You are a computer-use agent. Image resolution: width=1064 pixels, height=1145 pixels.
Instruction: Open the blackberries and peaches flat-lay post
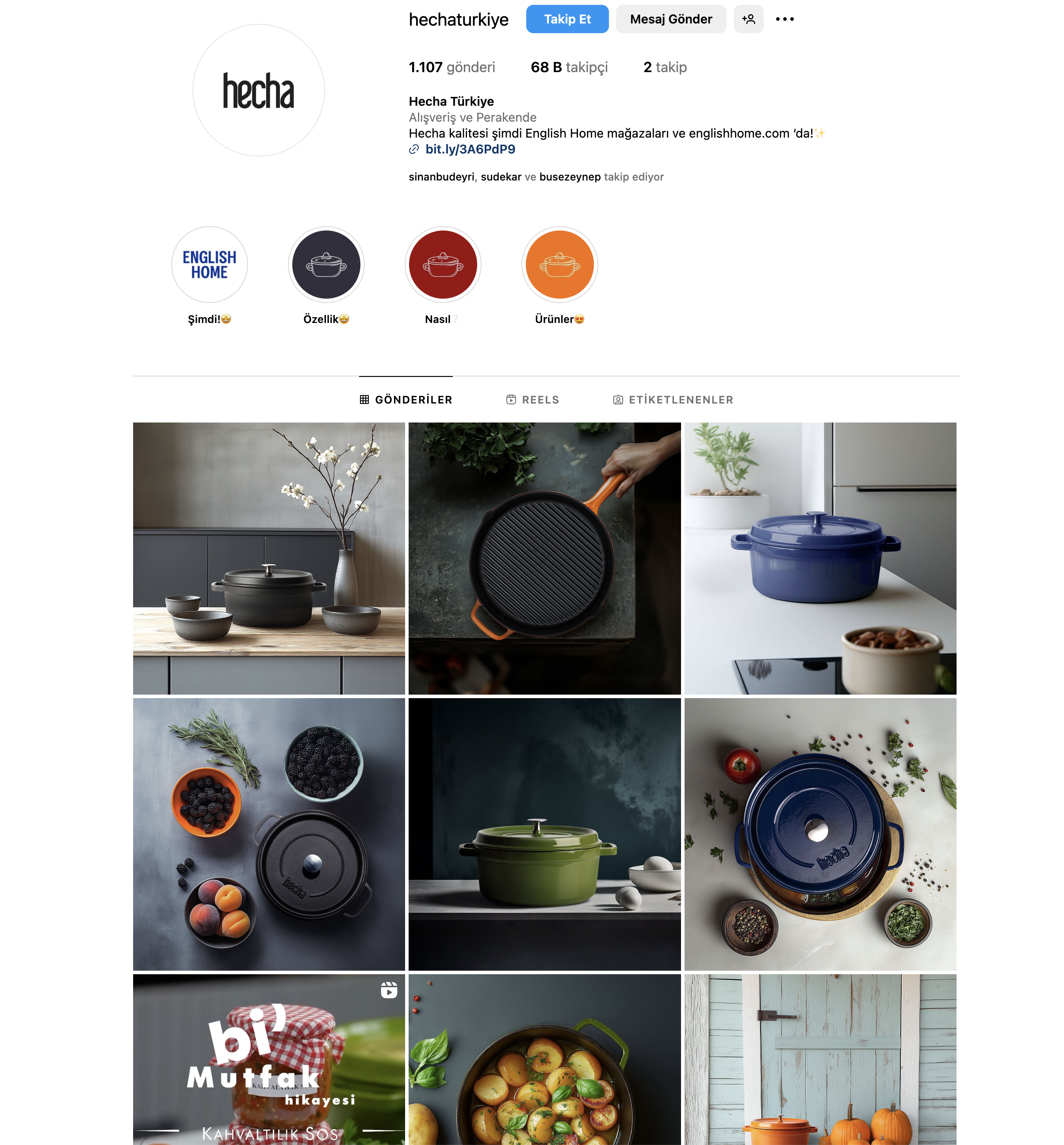[269, 834]
